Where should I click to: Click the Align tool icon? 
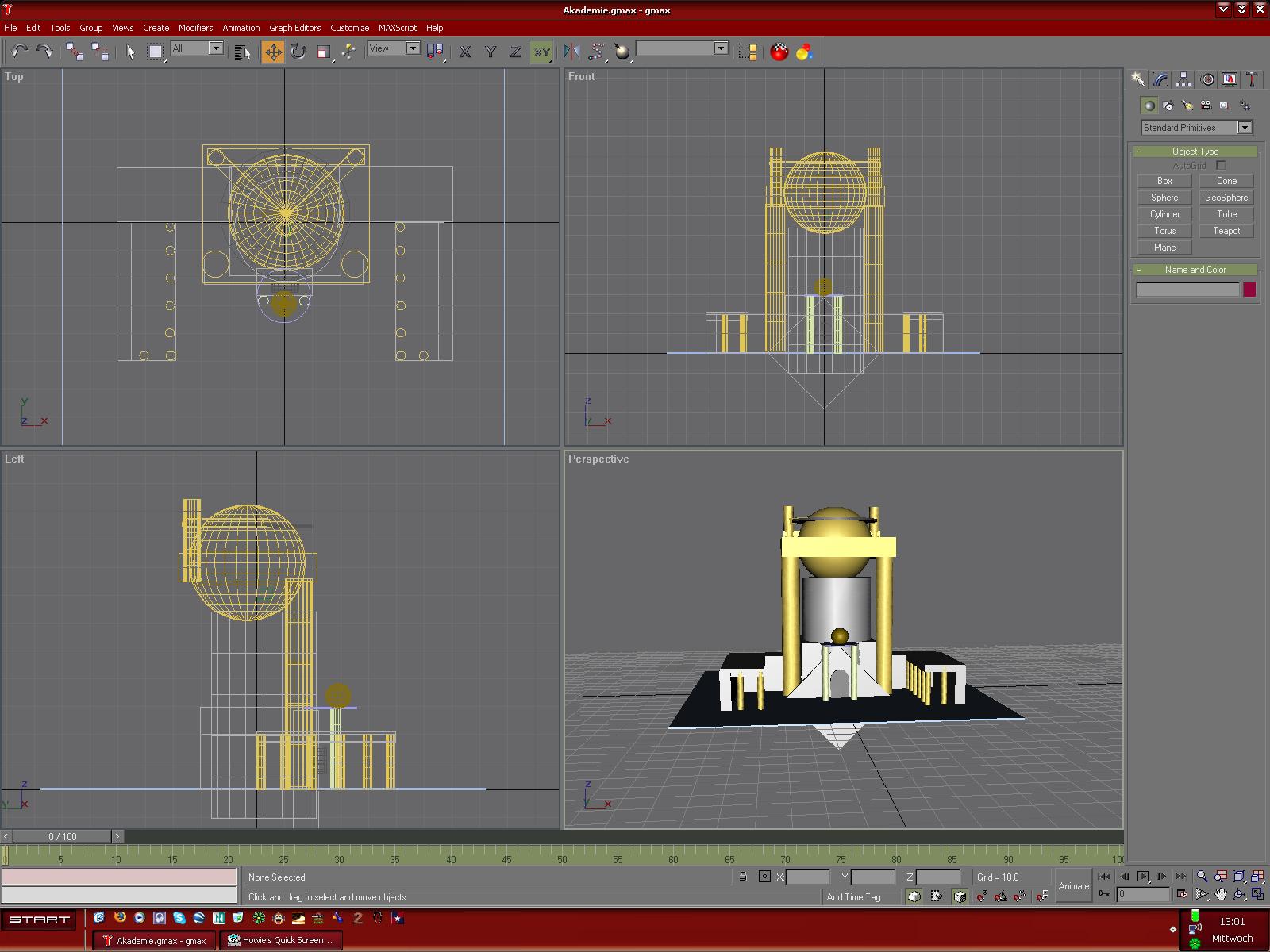622,52
